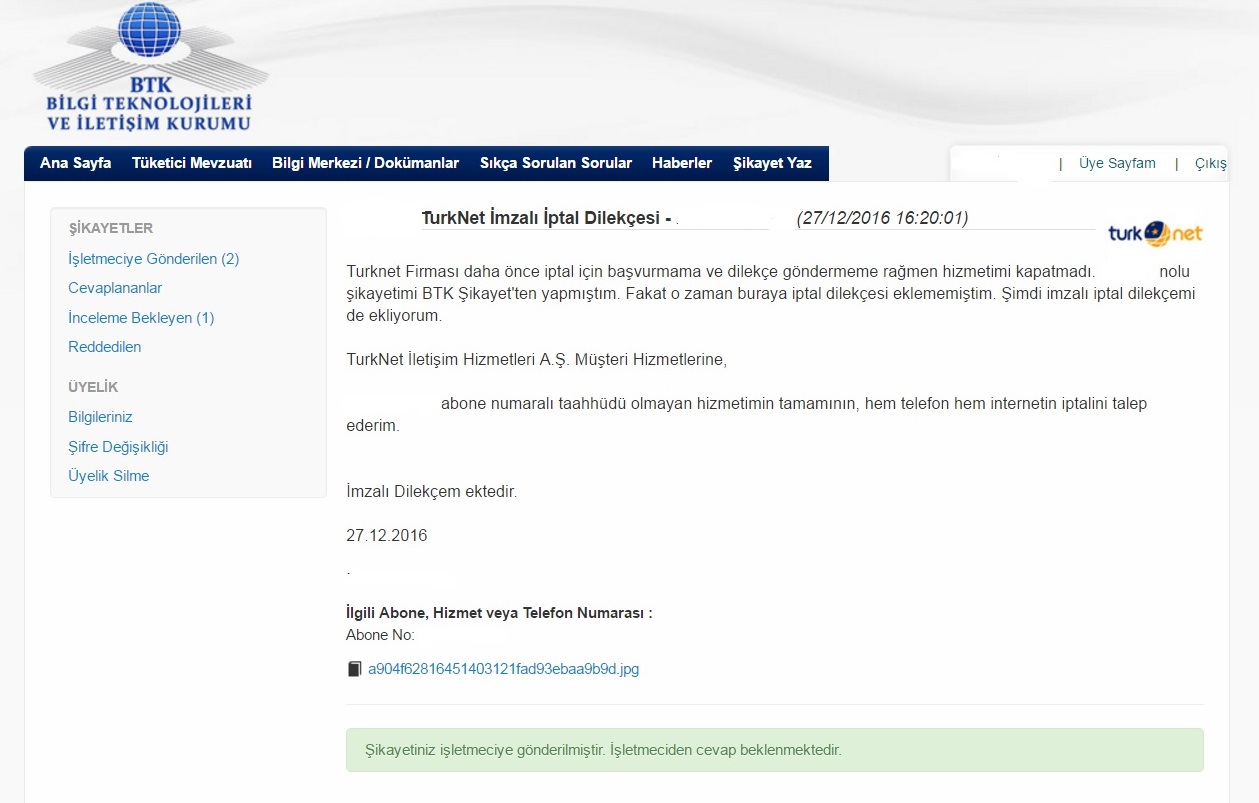Image resolution: width=1259 pixels, height=803 pixels.
Task: Click Çıkış to log out
Action: 1211,163
